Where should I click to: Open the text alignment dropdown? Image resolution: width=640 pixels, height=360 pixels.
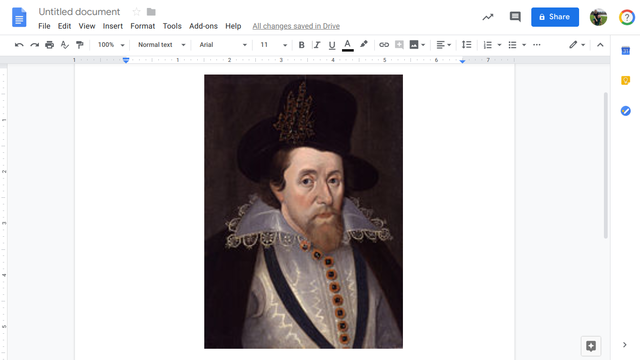[x=443, y=45]
